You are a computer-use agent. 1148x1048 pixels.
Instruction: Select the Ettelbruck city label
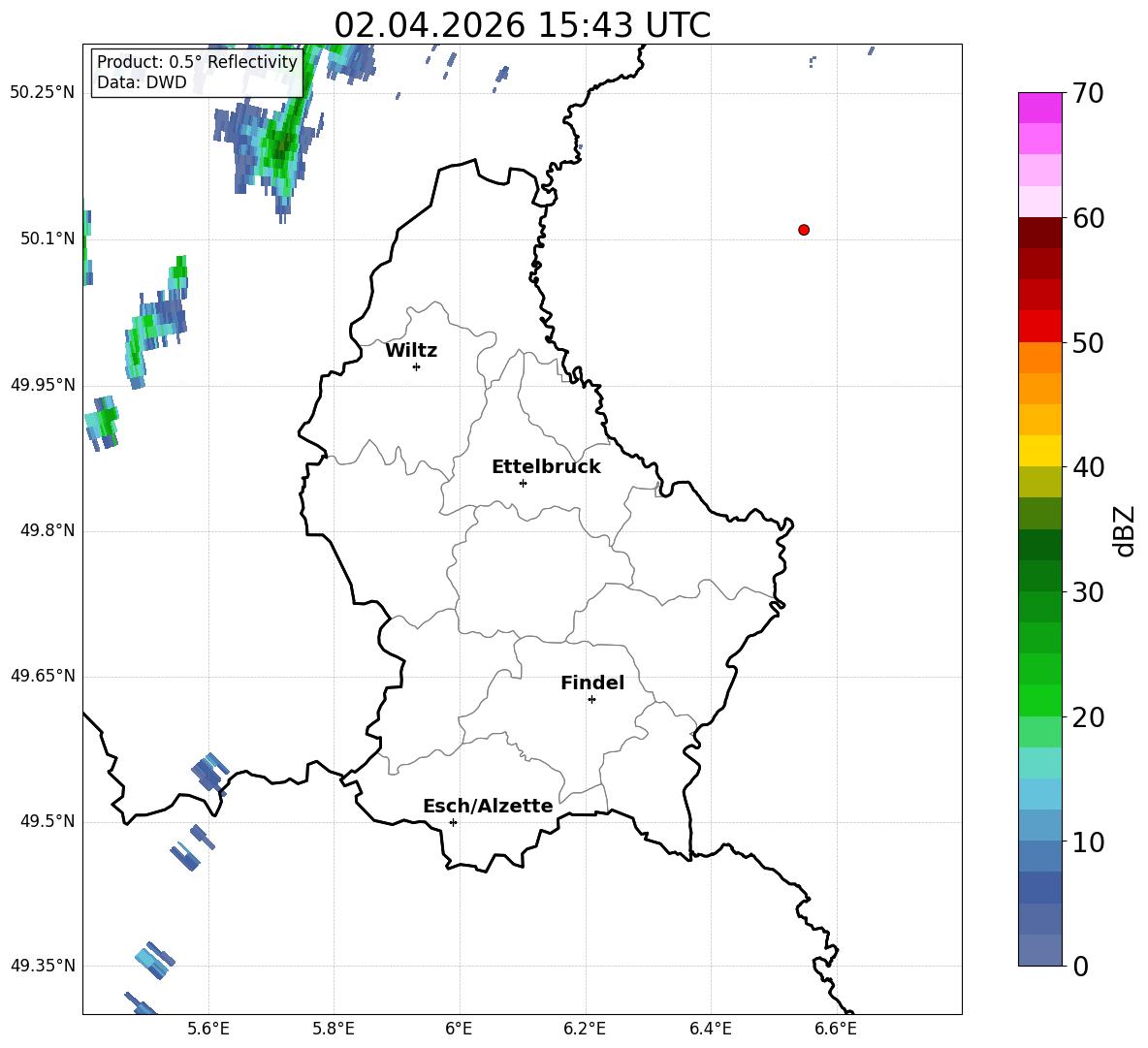[x=546, y=467]
